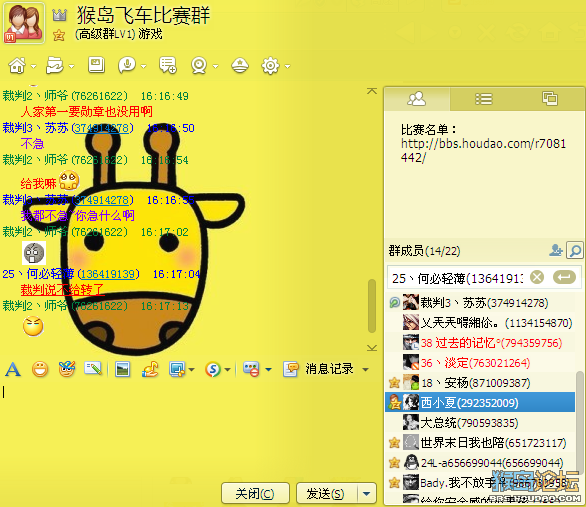Open the magic emoticon icon
This screenshot has width=586, height=507.
67,369
